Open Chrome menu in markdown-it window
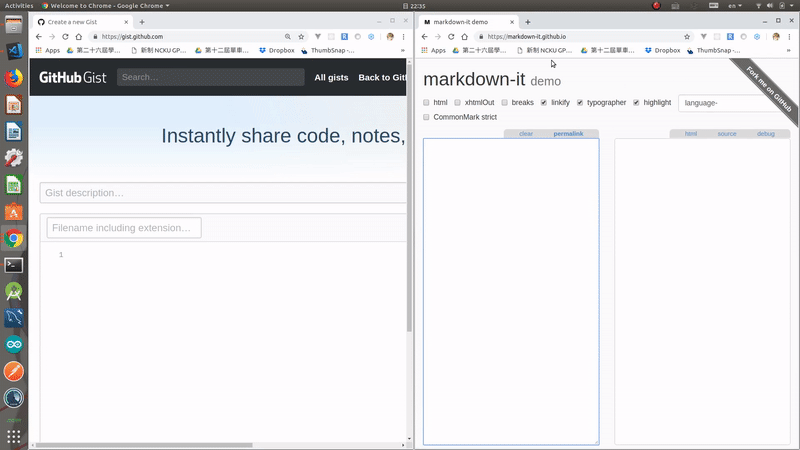800x450 pixels. 789,37
